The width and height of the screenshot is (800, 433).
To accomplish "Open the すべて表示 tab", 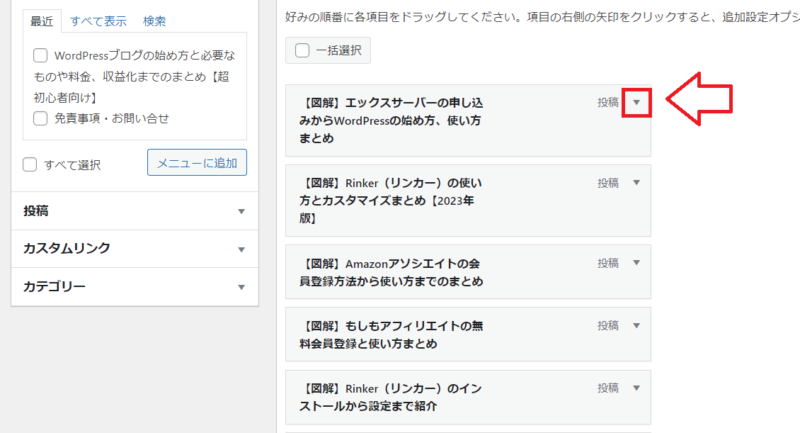I will coord(98,21).
